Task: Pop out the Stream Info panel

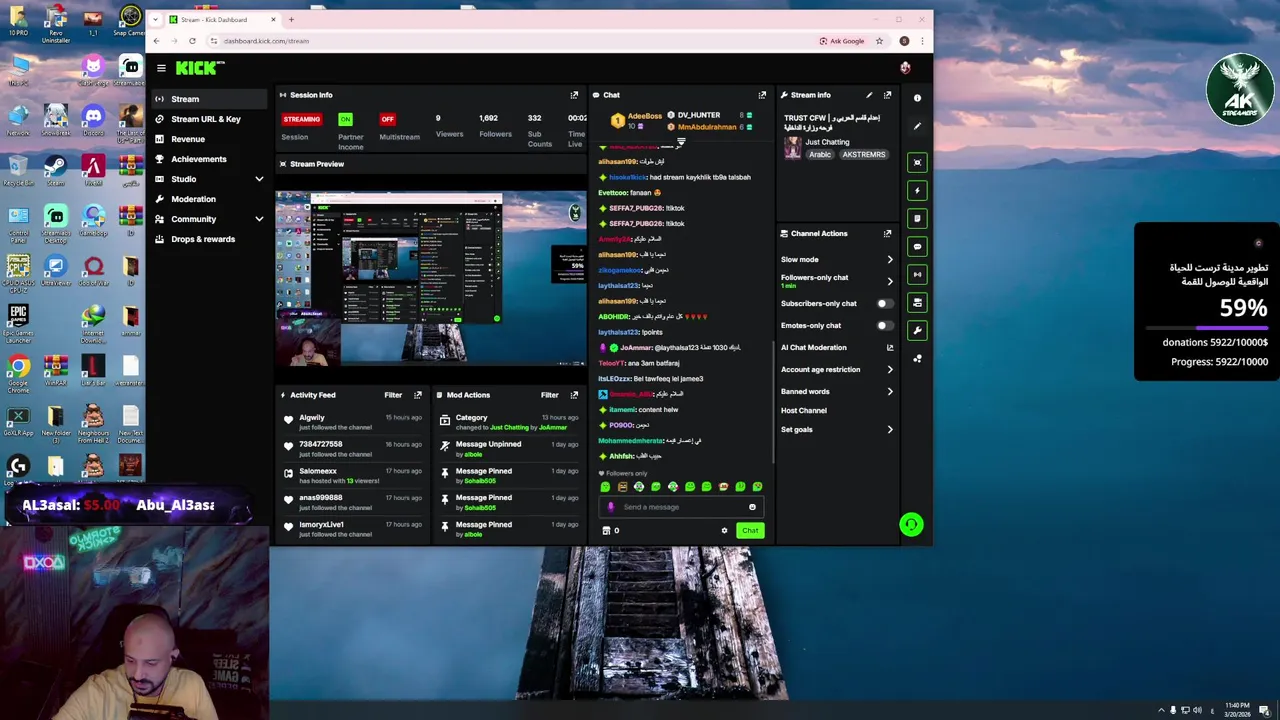Action: [887, 95]
